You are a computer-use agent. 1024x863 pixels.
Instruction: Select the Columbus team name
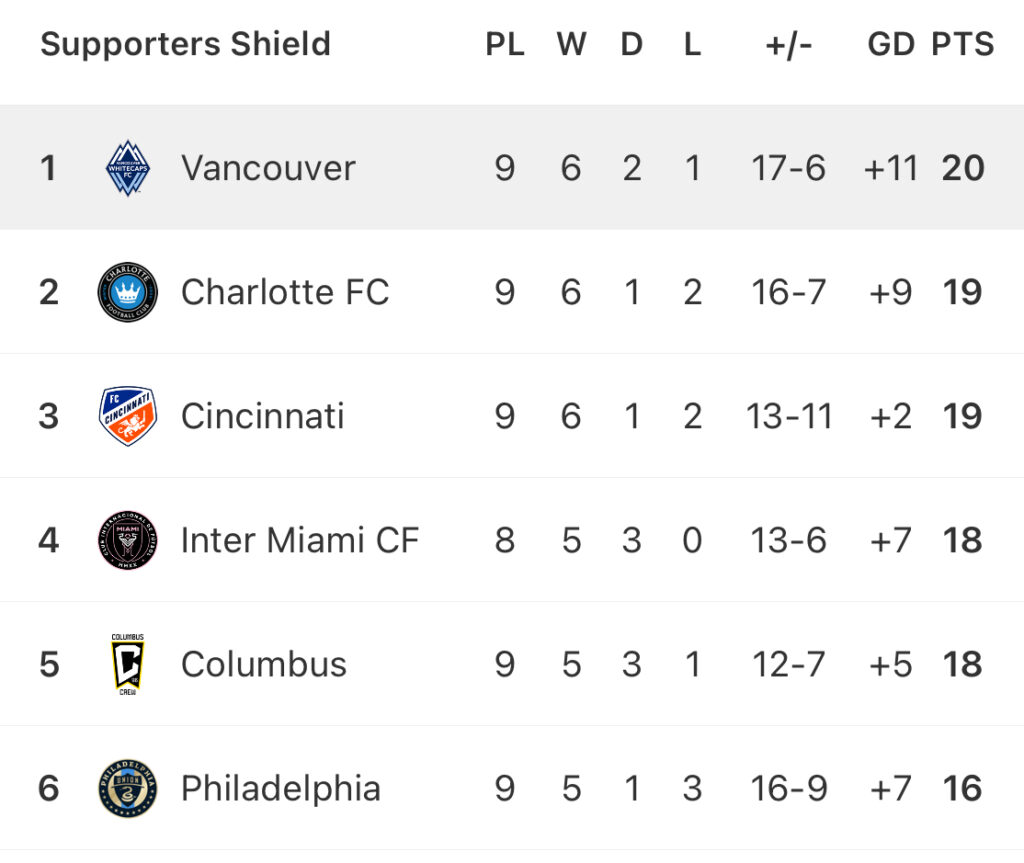click(264, 664)
